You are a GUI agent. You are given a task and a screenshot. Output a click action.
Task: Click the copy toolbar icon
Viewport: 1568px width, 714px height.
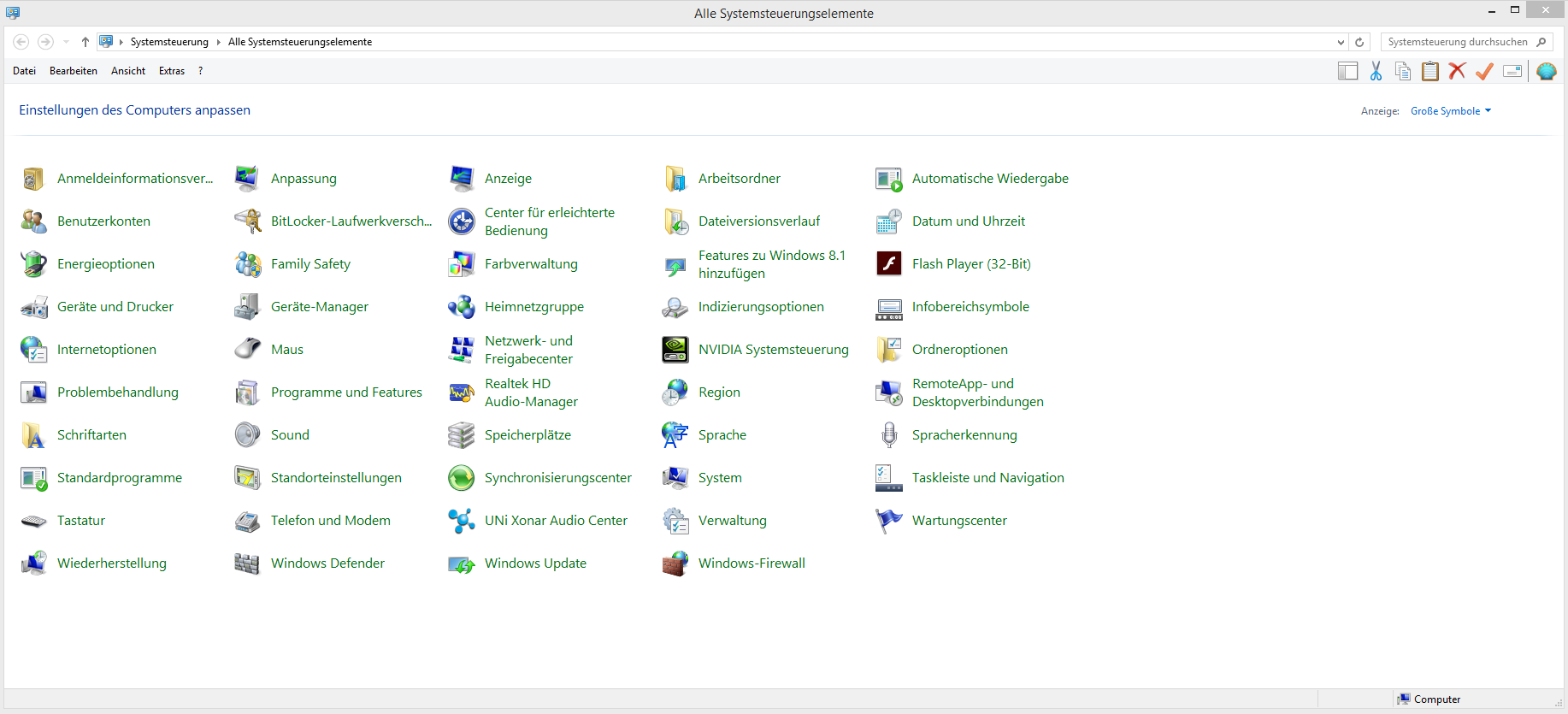coord(1403,71)
